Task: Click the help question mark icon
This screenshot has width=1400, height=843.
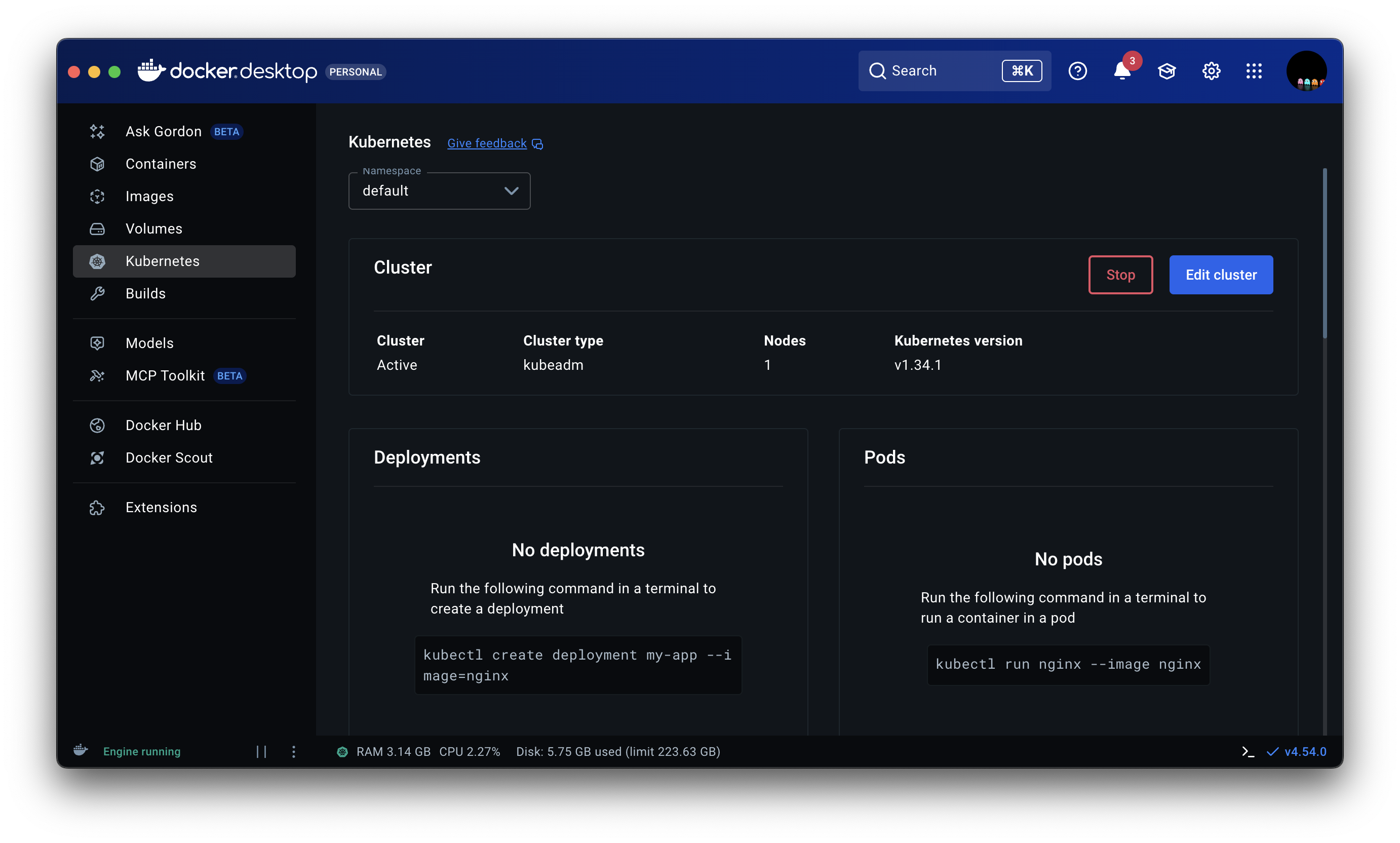Action: (1077, 71)
